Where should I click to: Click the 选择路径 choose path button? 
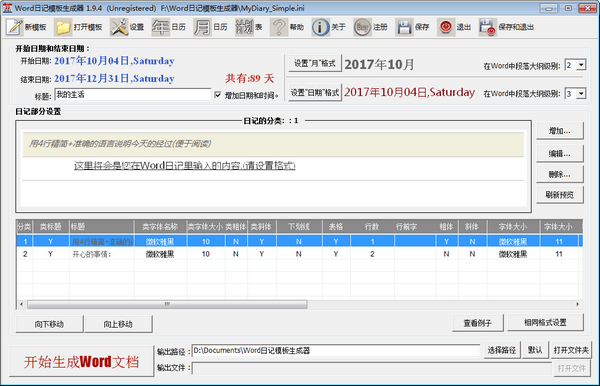tap(502, 350)
